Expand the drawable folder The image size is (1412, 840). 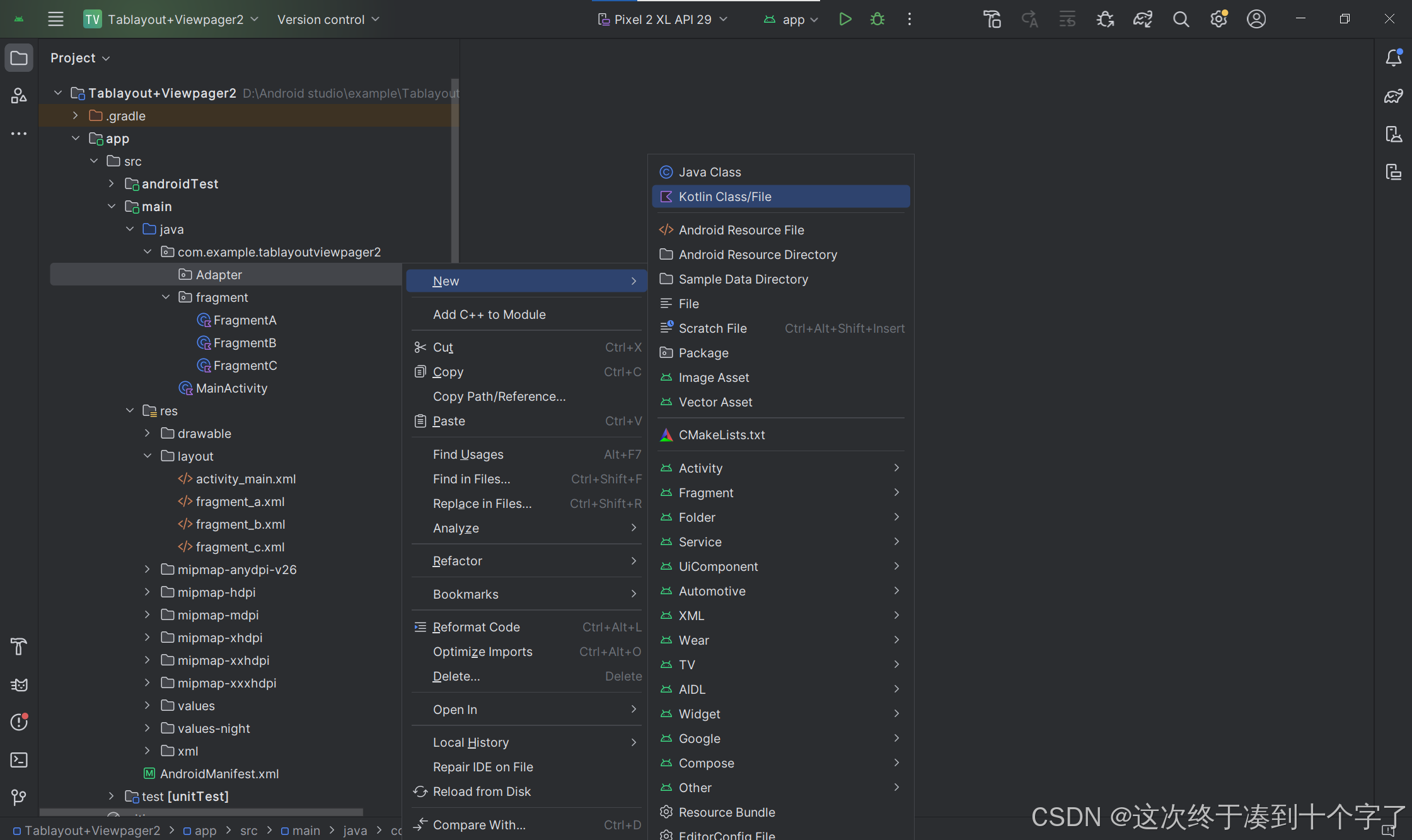click(x=148, y=434)
